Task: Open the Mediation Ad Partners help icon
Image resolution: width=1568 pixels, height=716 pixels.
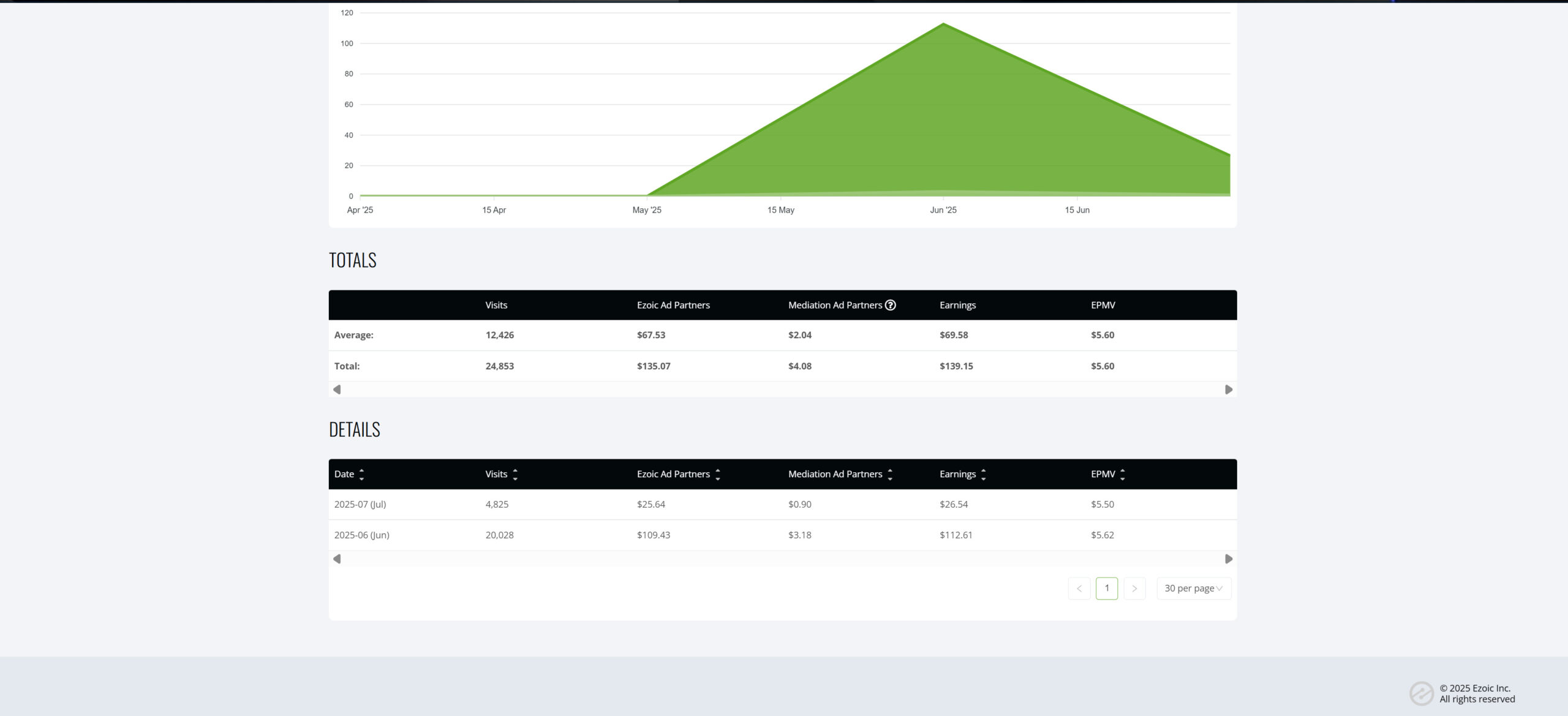Action: point(891,305)
